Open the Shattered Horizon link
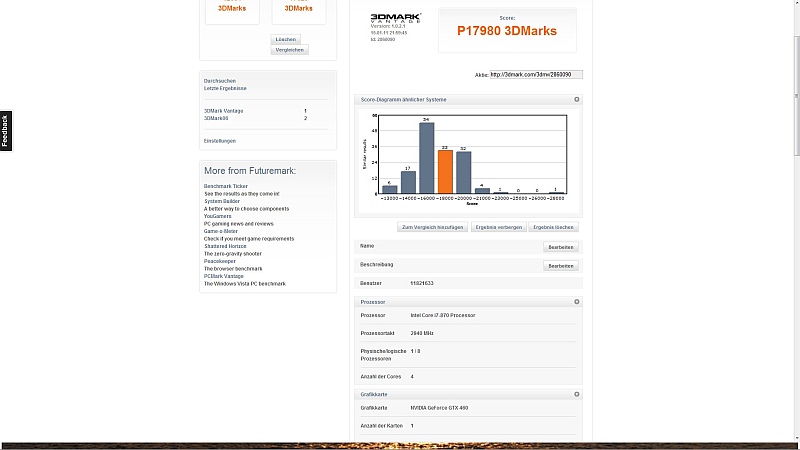 click(x=225, y=246)
